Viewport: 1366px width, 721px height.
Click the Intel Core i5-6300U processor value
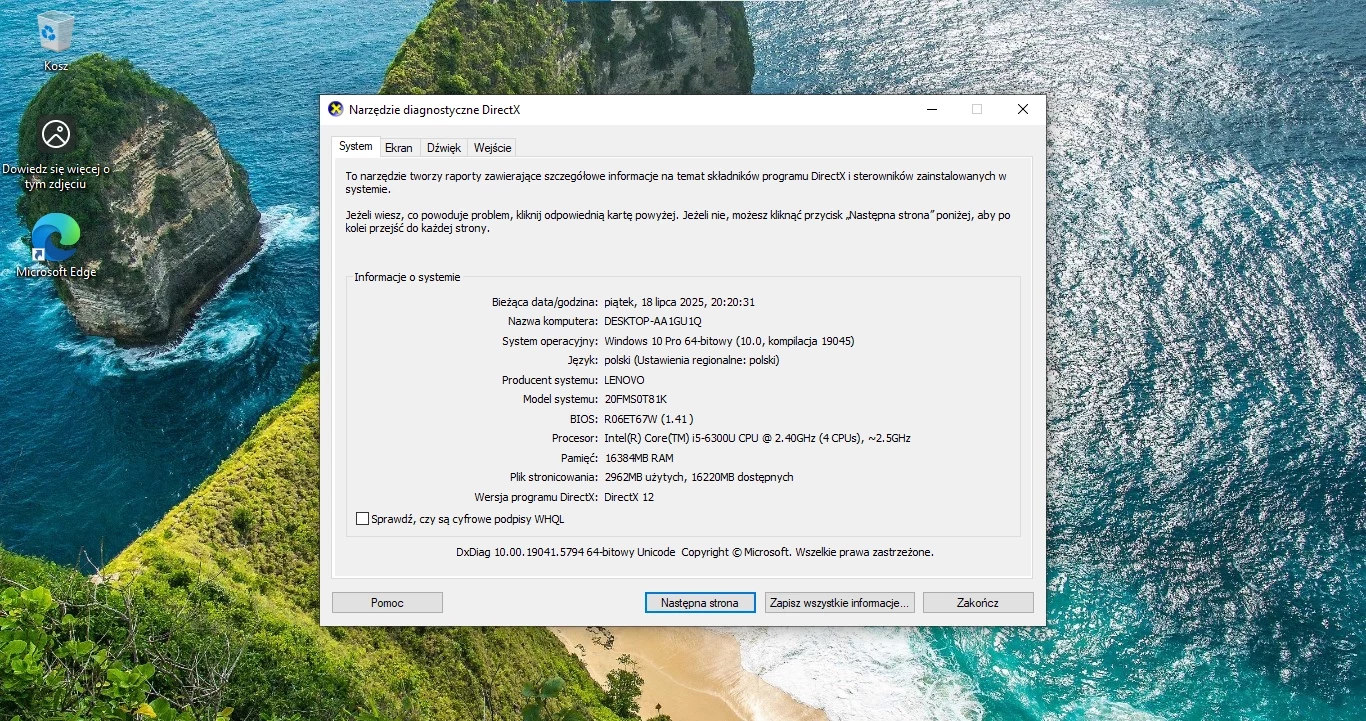pyautogui.click(x=757, y=438)
